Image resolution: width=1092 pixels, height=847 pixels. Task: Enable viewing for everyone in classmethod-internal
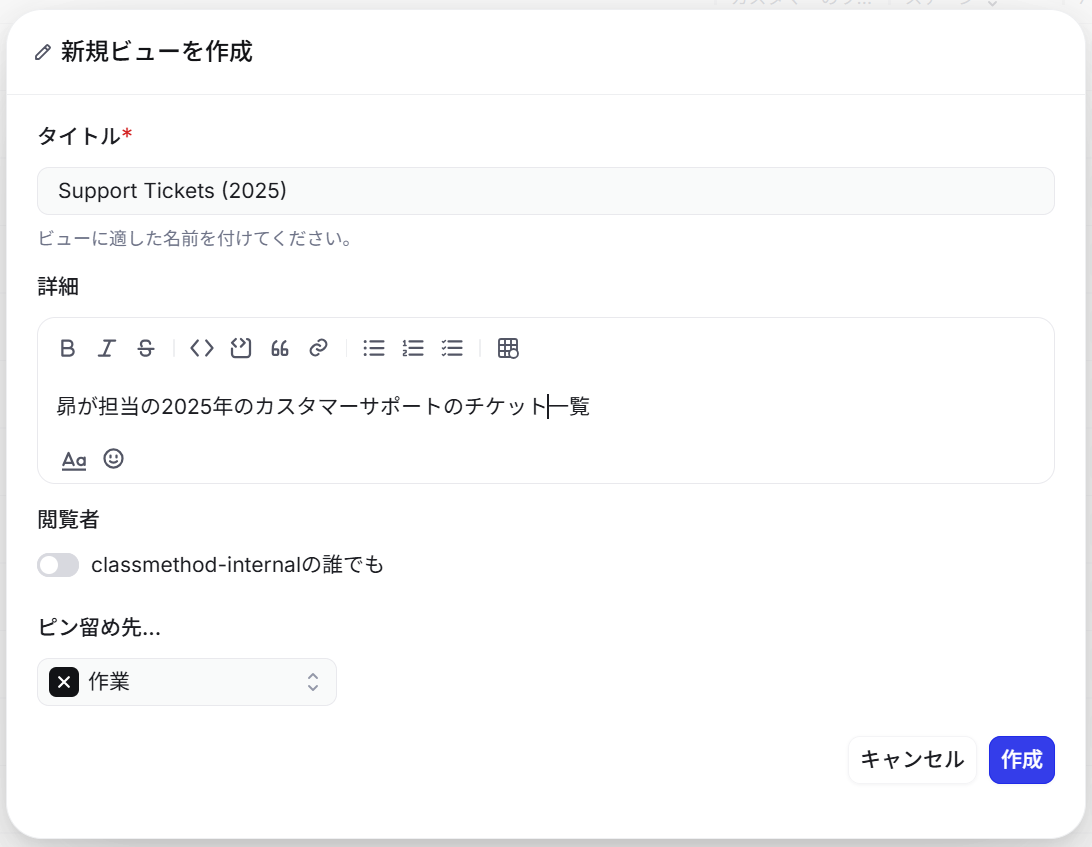click(57, 565)
